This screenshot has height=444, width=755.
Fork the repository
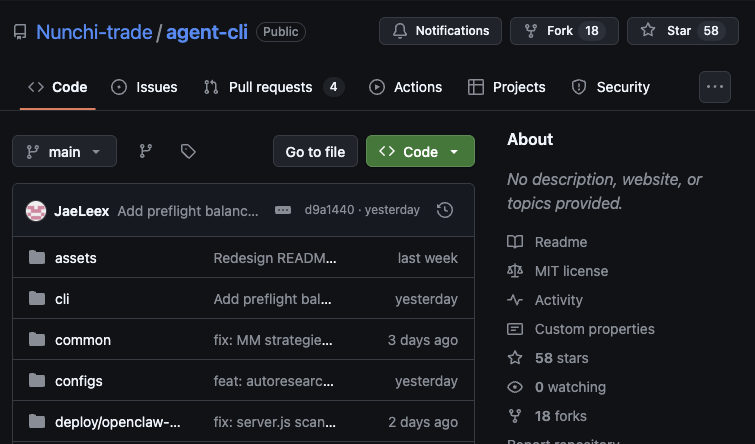coord(564,31)
